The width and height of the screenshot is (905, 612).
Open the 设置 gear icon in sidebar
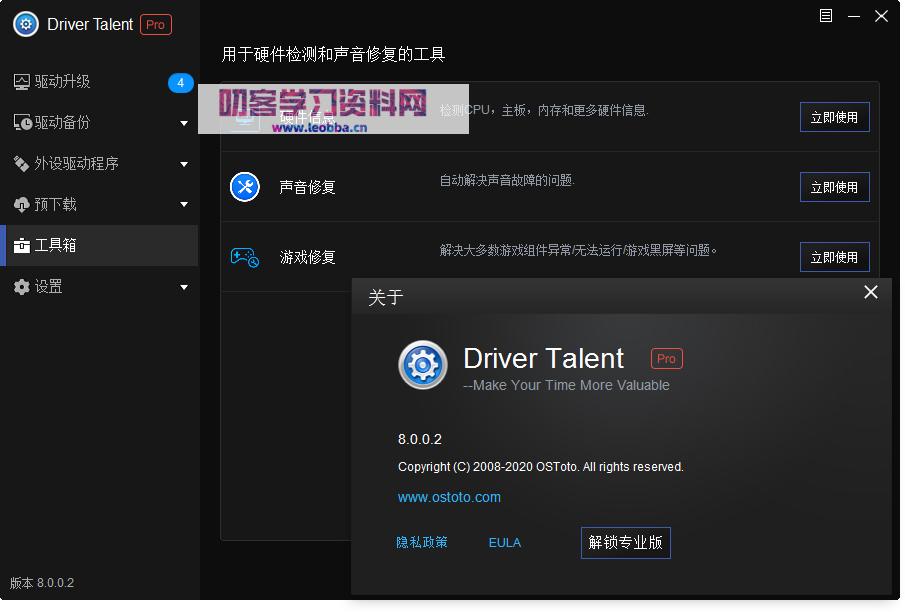point(24,287)
